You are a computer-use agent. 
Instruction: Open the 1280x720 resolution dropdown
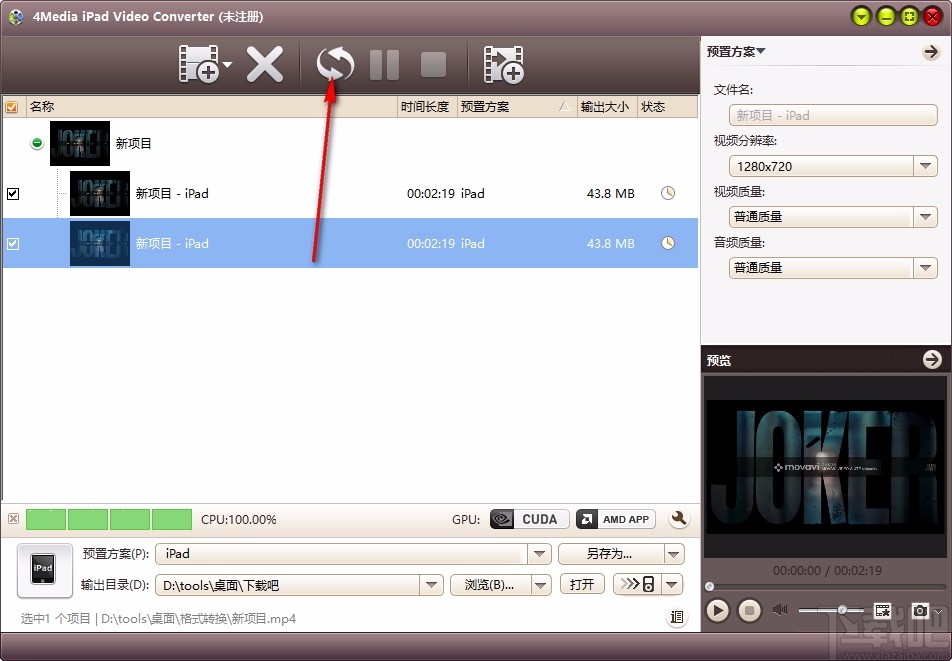pos(926,166)
